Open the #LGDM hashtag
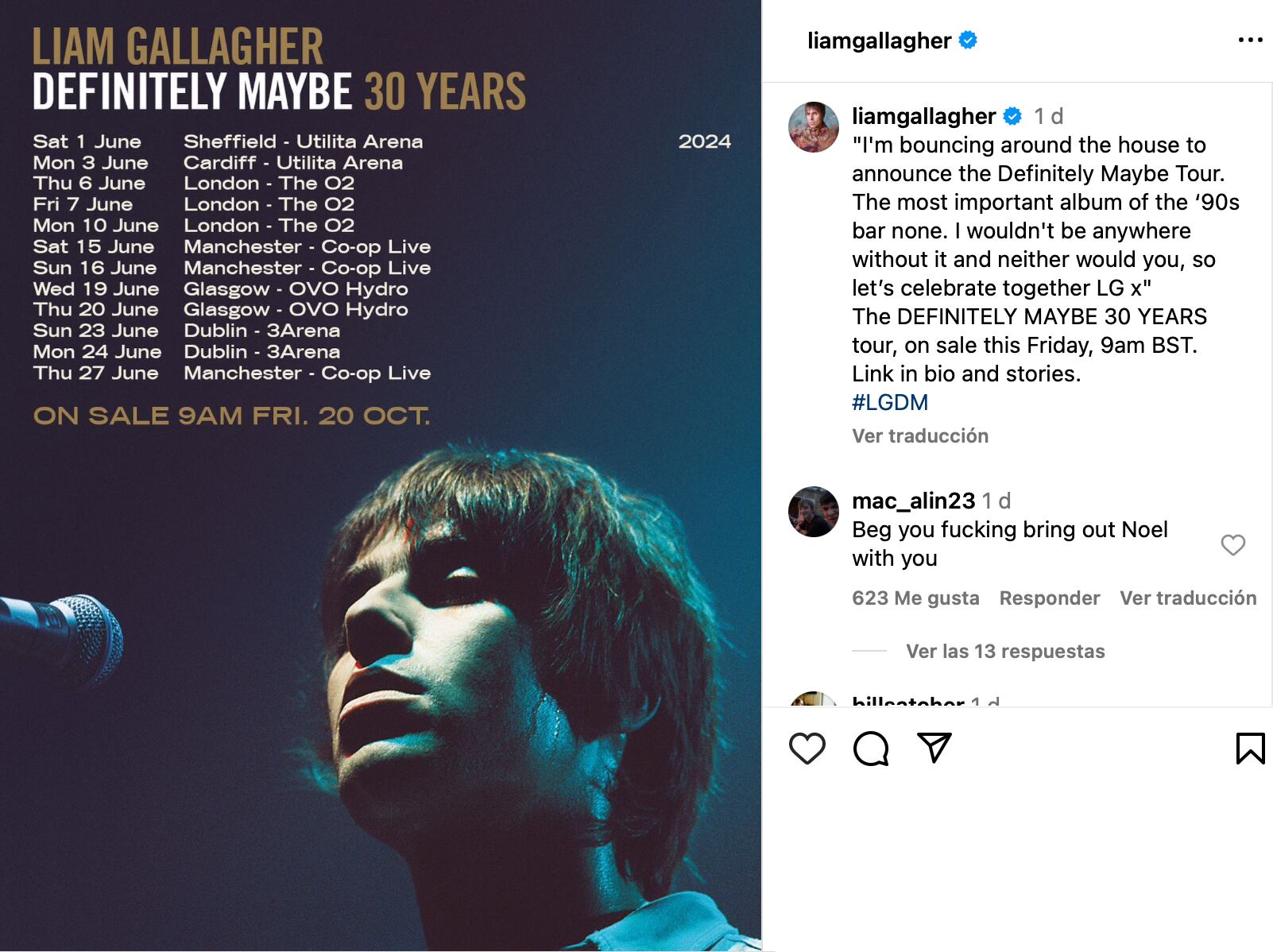 click(x=890, y=402)
